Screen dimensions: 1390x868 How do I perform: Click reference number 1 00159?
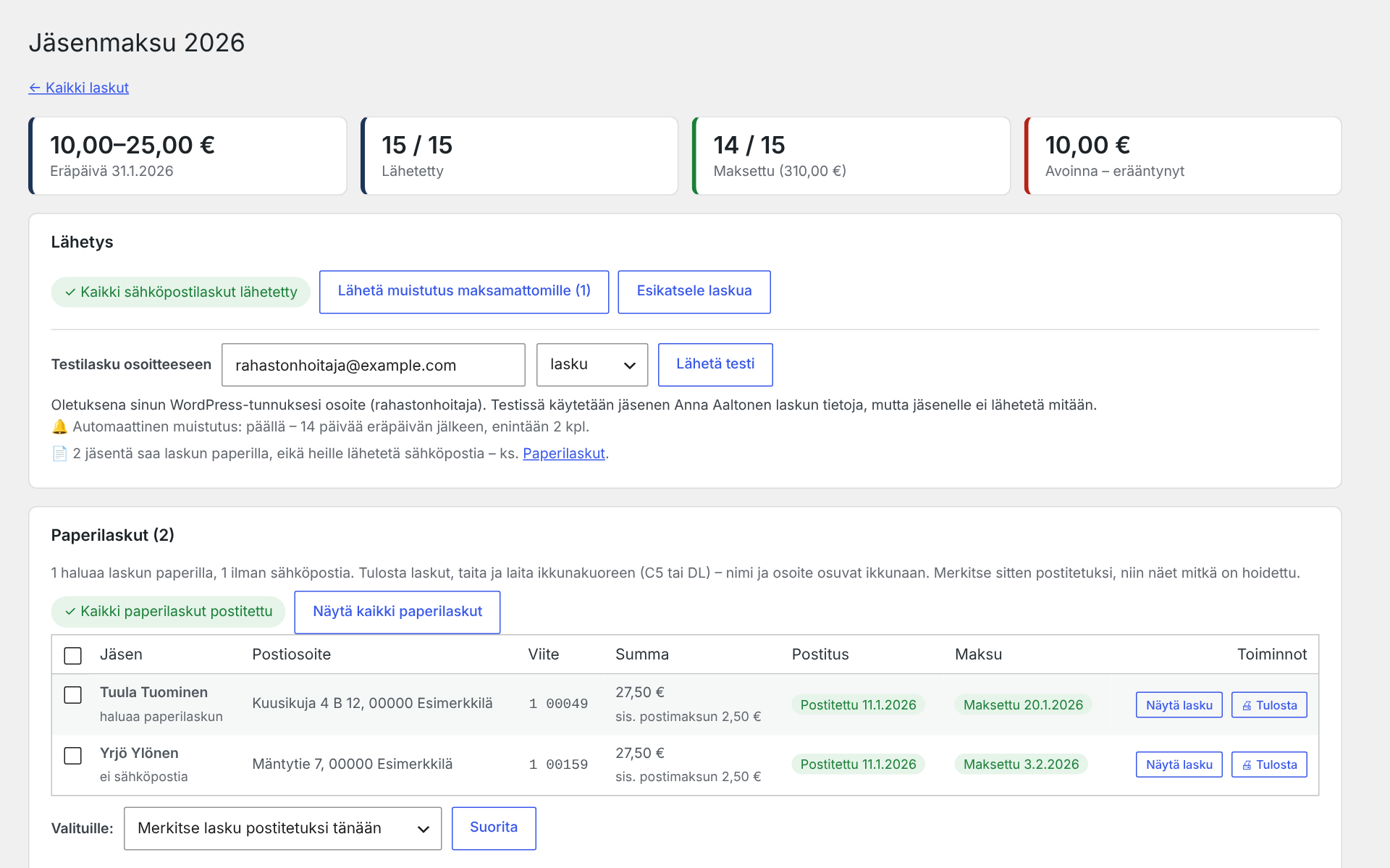[558, 764]
